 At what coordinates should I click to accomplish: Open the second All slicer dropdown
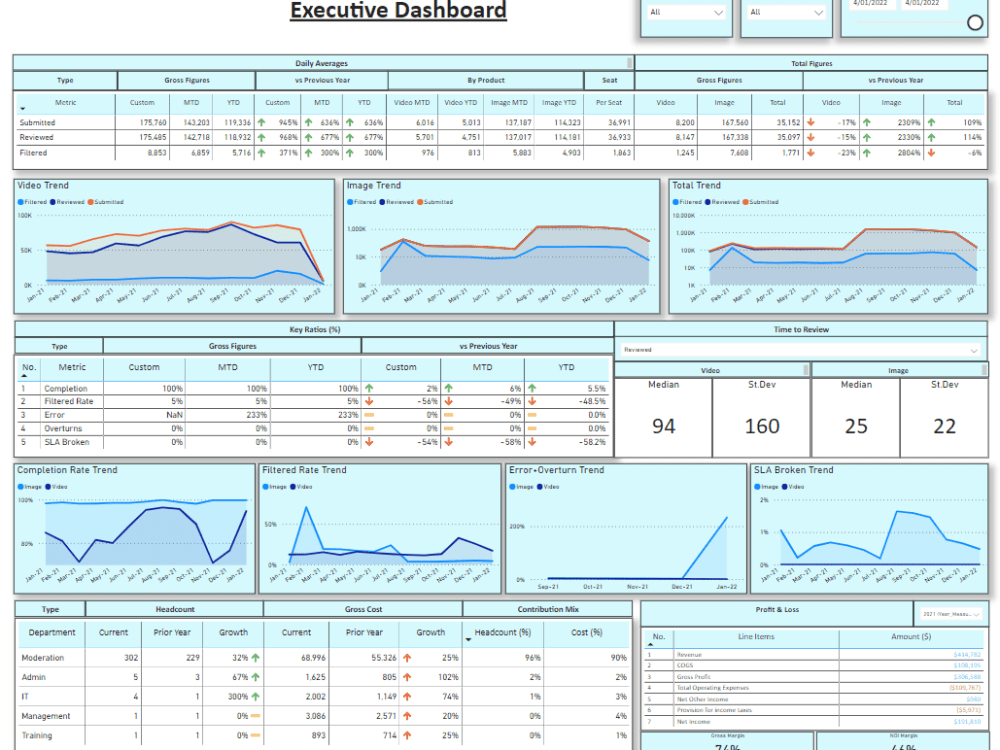(x=787, y=13)
